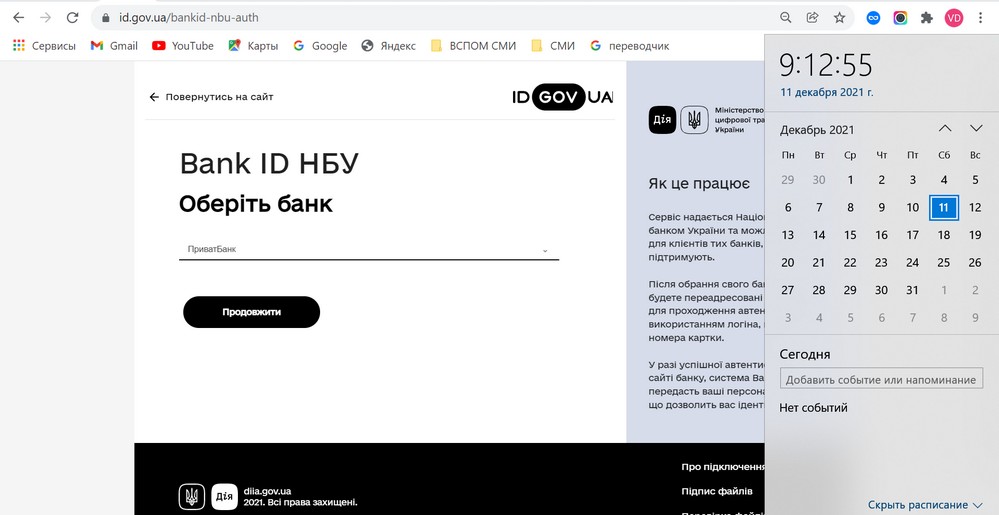Screen dimensions: 999x515
Task: Click Повернутись на сайт back link
Action: [211, 97]
